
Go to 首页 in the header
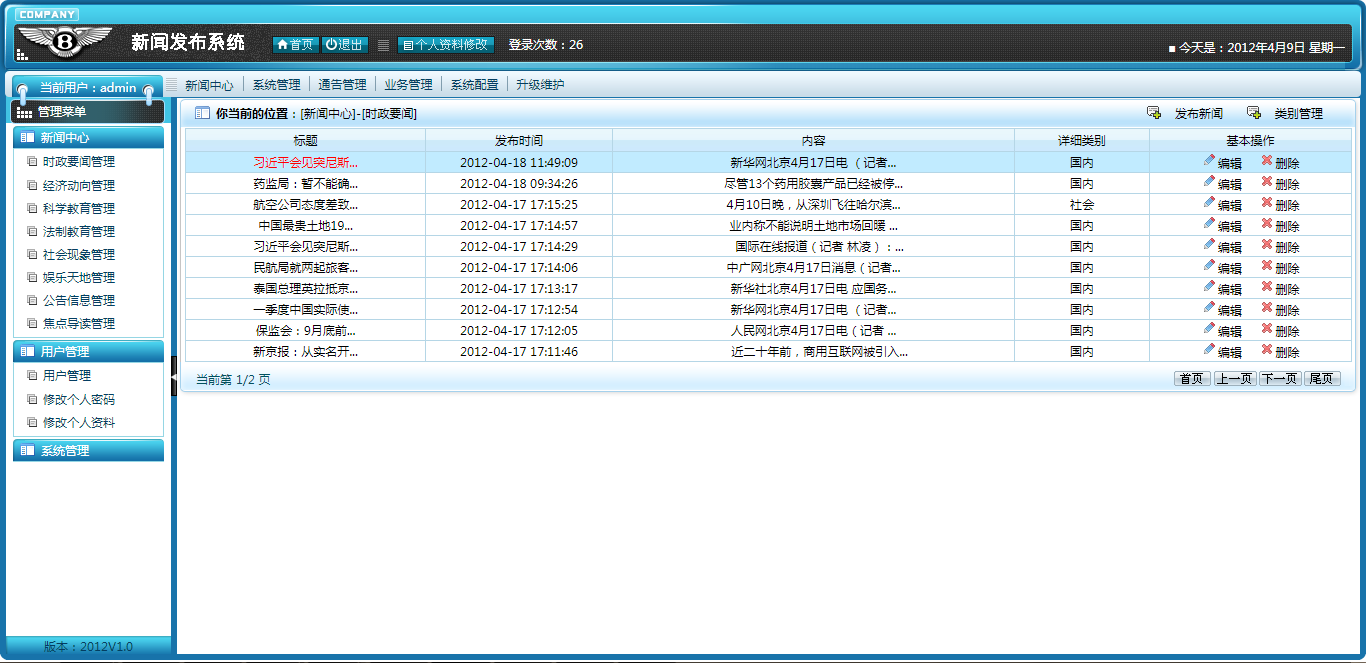(x=295, y=45)
